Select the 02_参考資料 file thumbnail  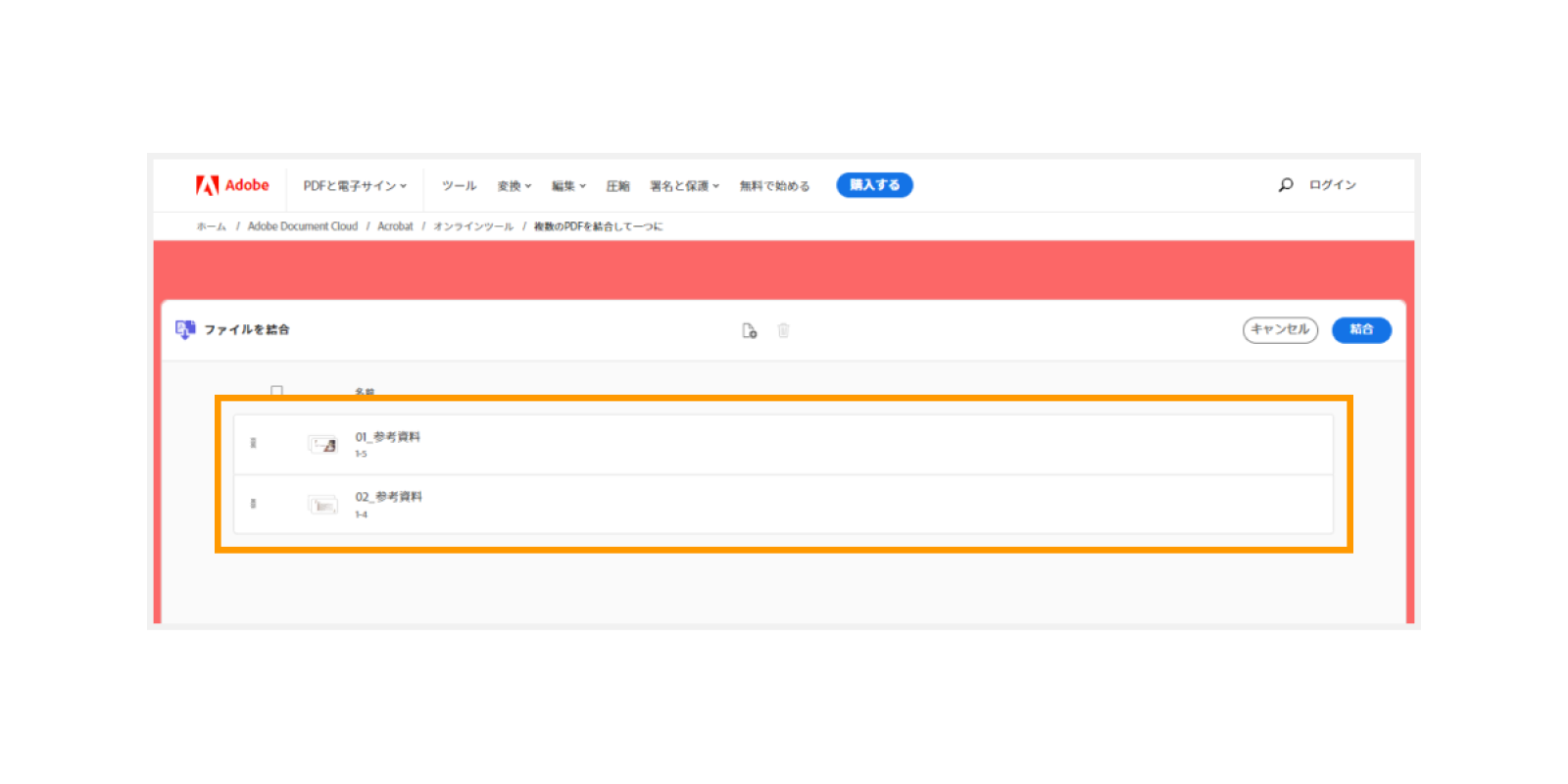coord(323,506)
